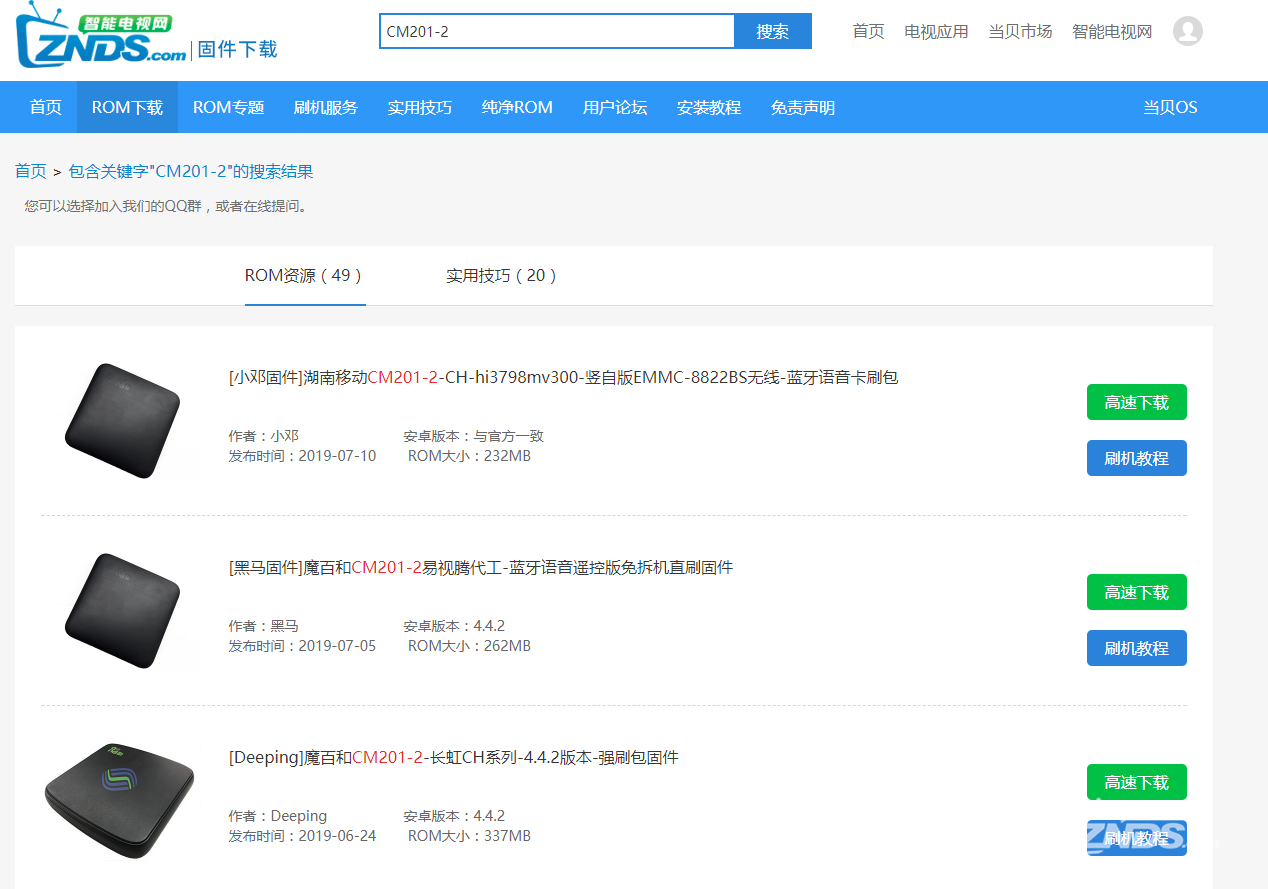This screenshot has width=1268, height=889.
Task: Open thumbnail of Deeping 魔百和 ROM
Action: 120,801
